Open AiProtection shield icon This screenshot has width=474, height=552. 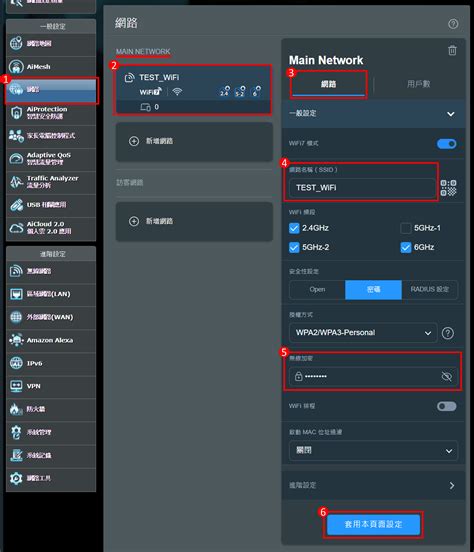[x=16, y=113]
